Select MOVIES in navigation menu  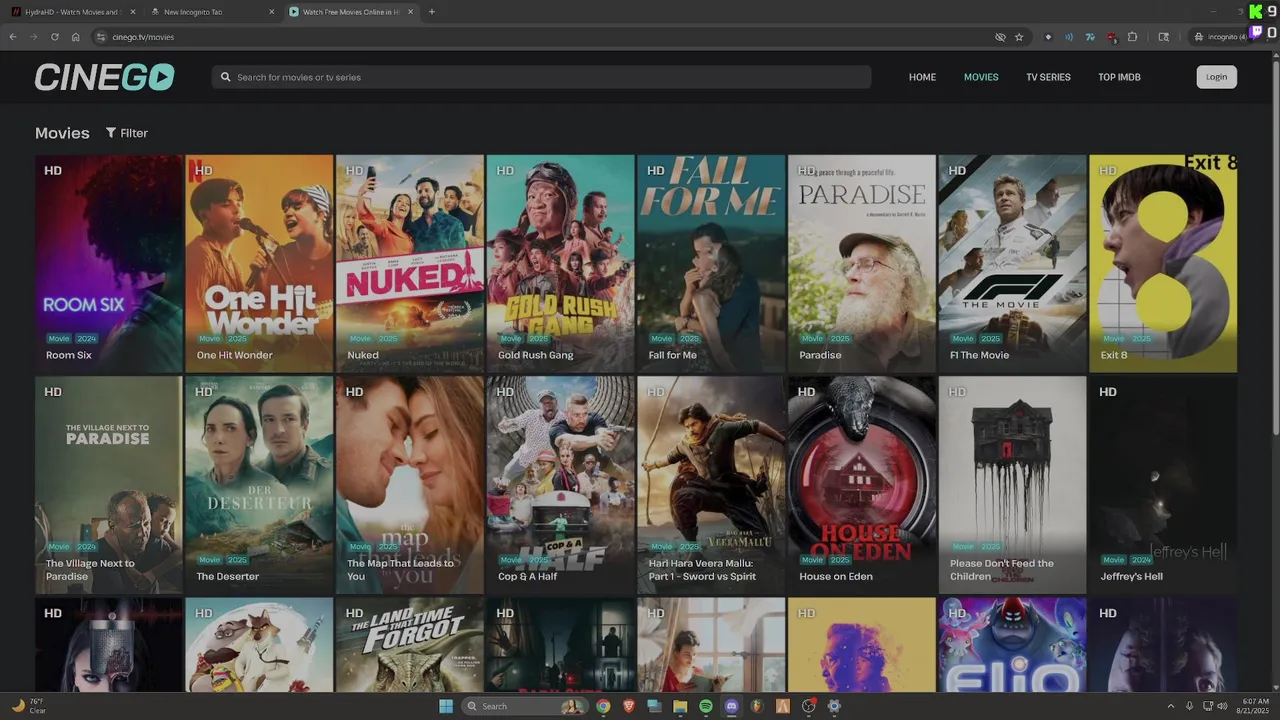tap(981, 77)
